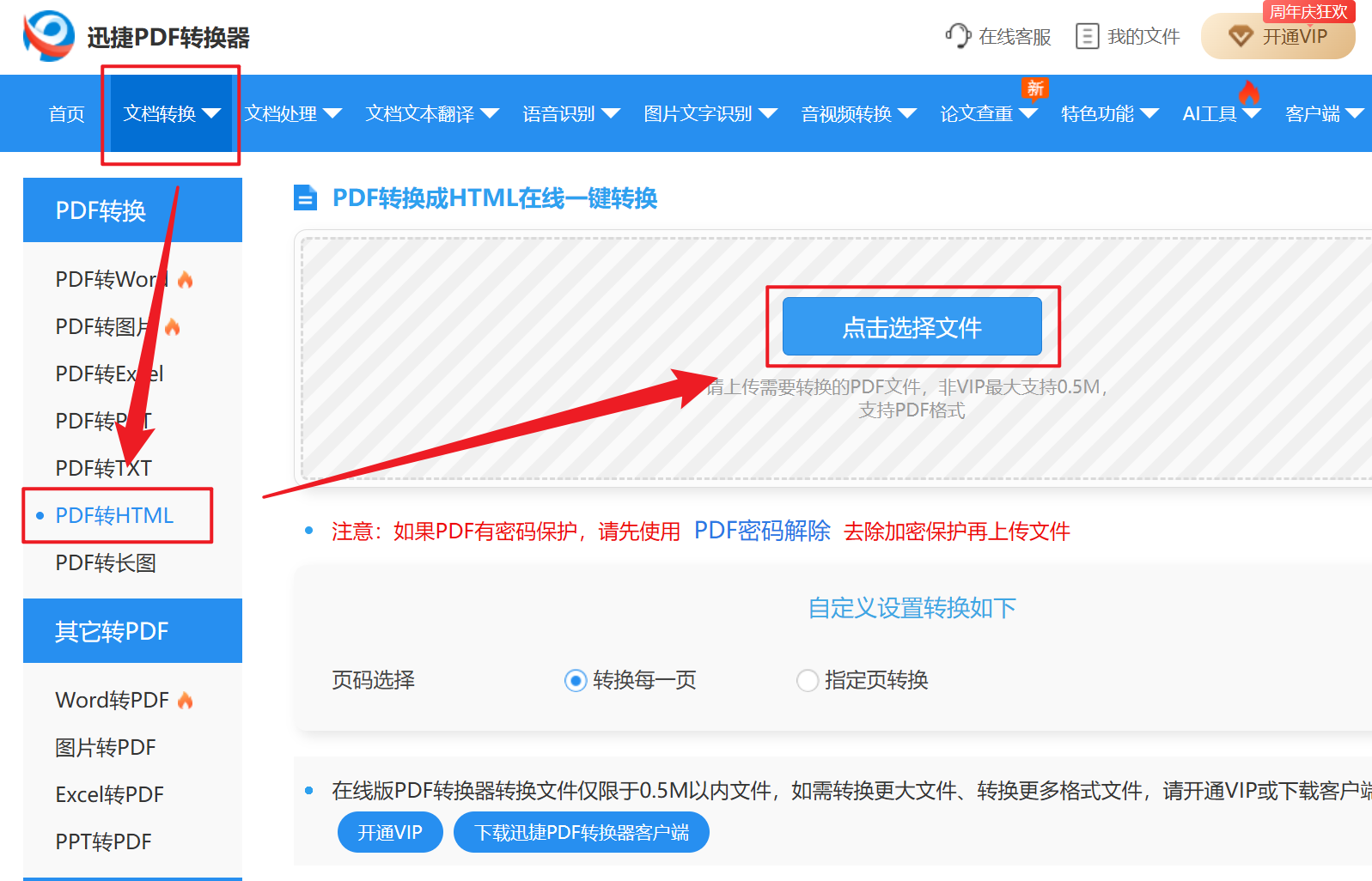Open the 文档处理 menu
The image size is (1372, 881).
pos(293,113)
